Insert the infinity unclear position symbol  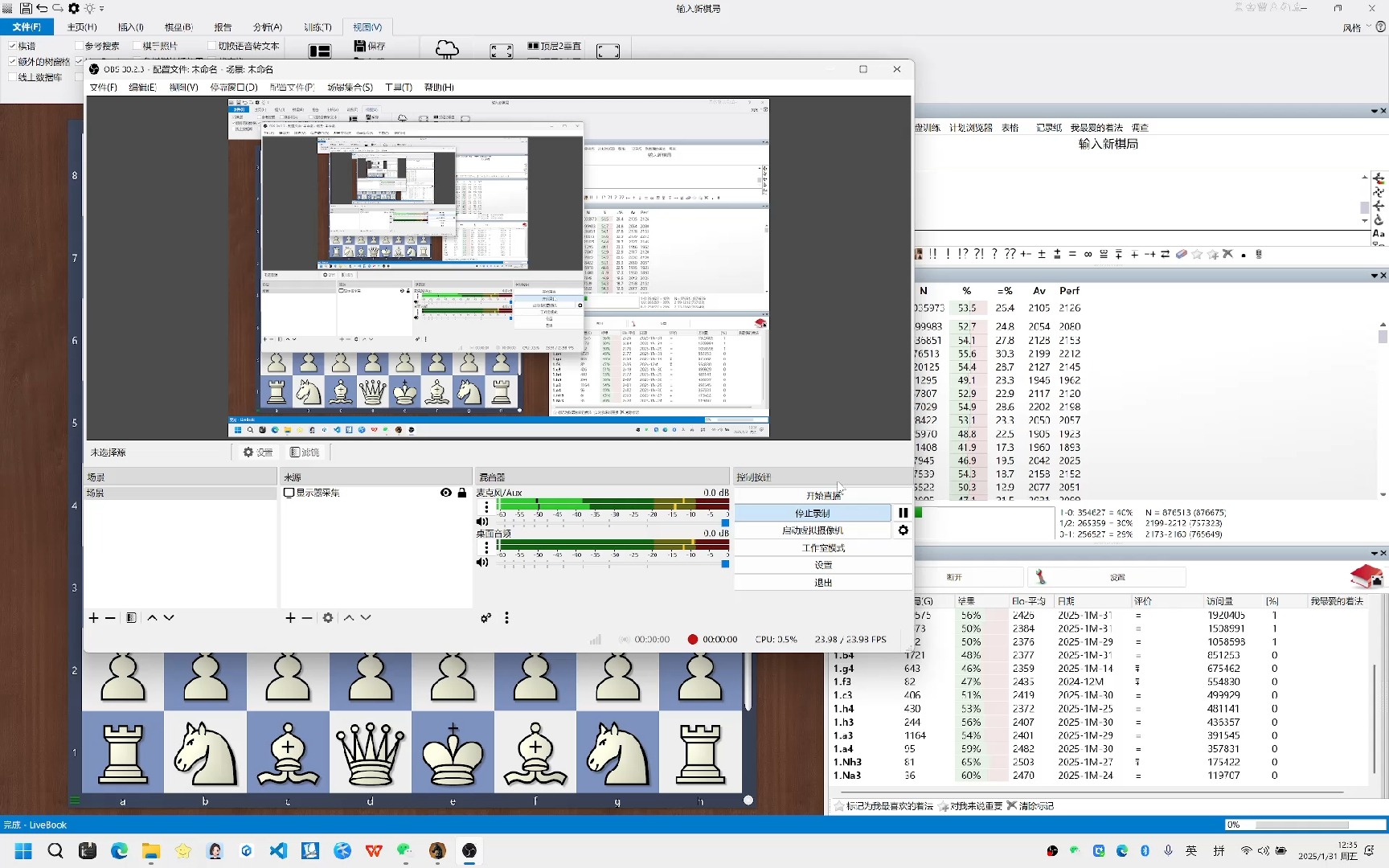tap(1088, 254)
